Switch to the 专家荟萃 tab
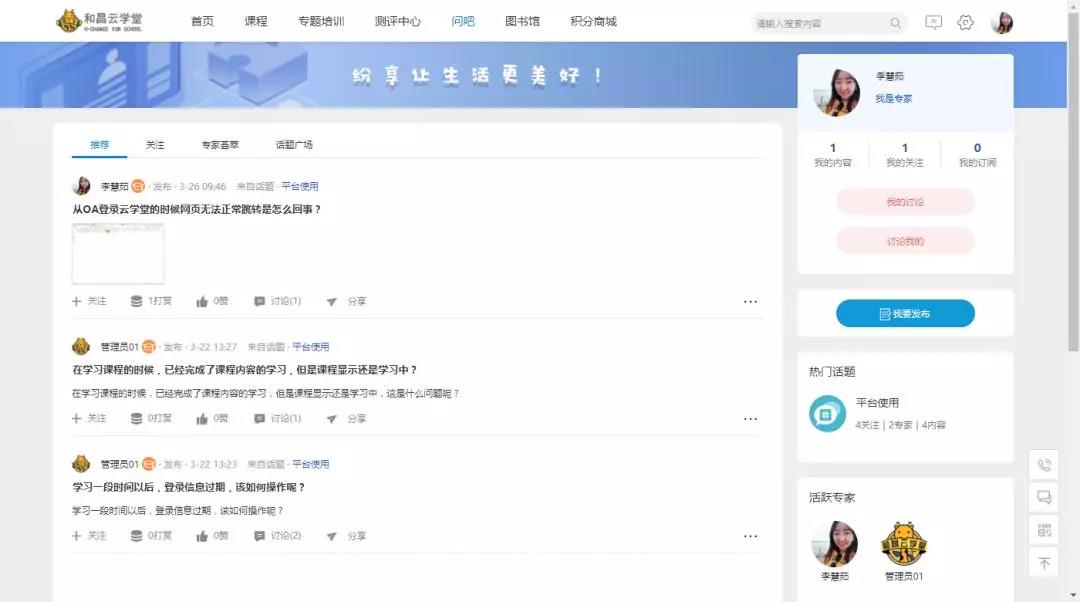This screenshot has height=602, width=1080. pos(220,145)
